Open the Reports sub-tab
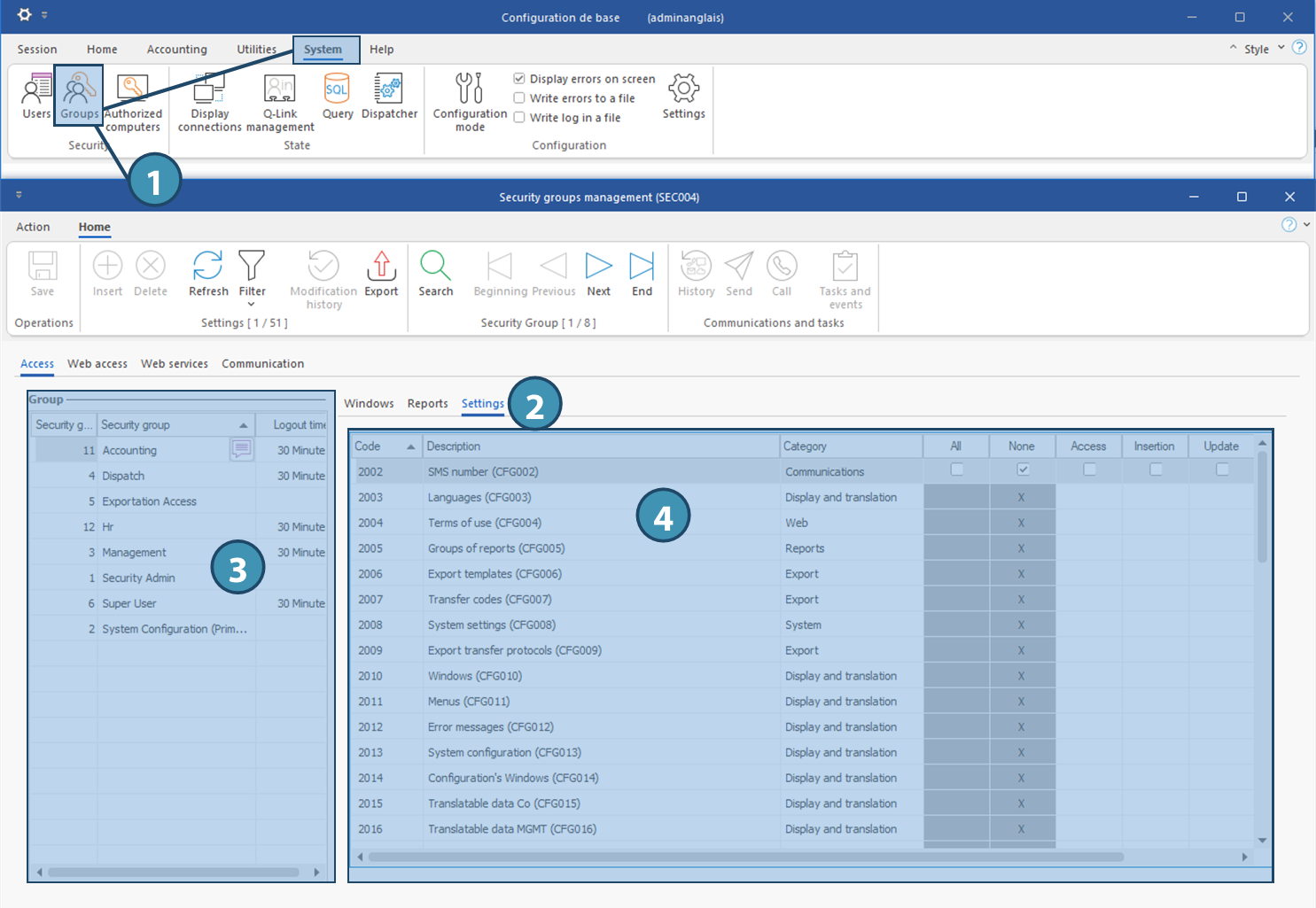 point(427,404)
